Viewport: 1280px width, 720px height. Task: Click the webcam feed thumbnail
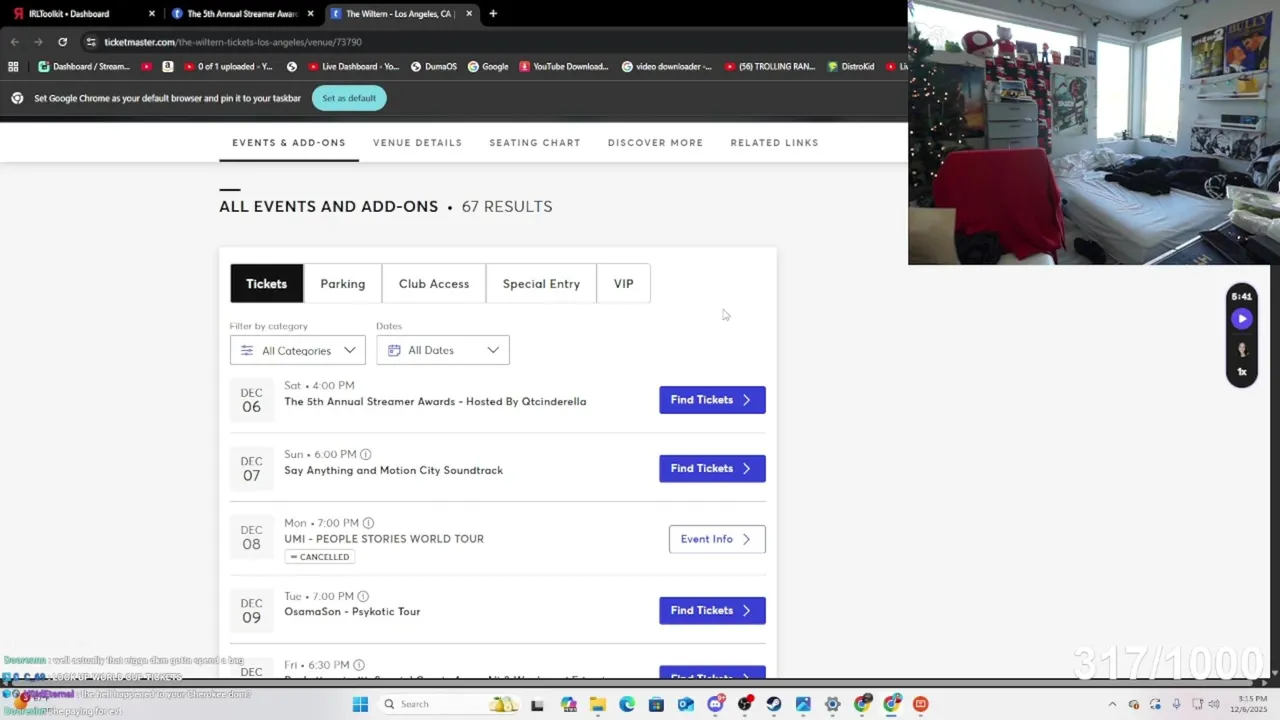point(1094,132)
